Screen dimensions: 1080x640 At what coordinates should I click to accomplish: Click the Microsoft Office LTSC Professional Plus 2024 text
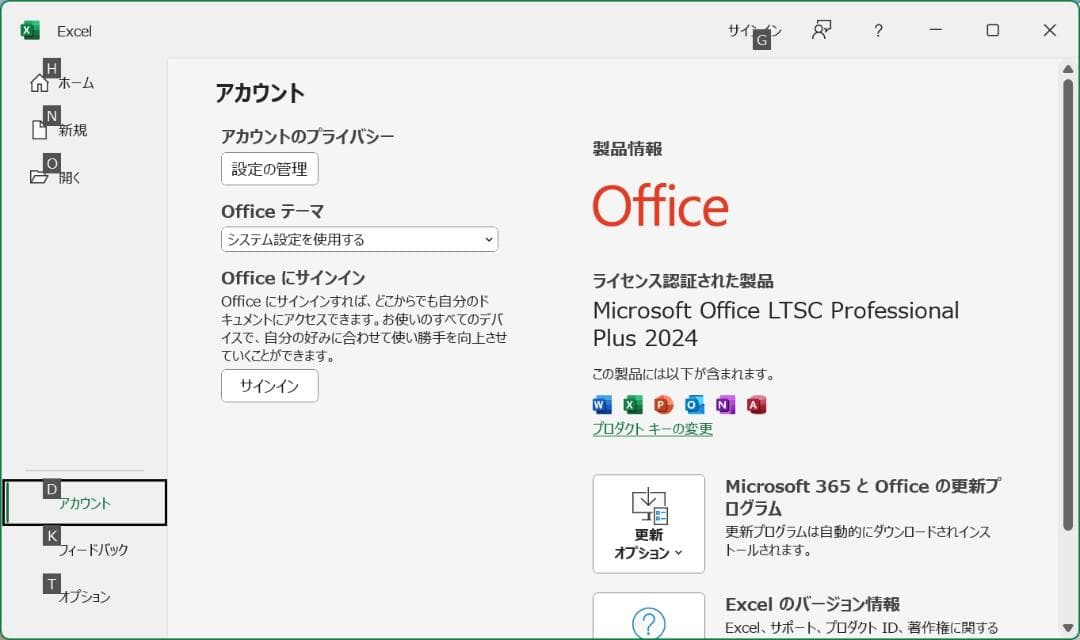pyautogui.click(x=776, y=324)
